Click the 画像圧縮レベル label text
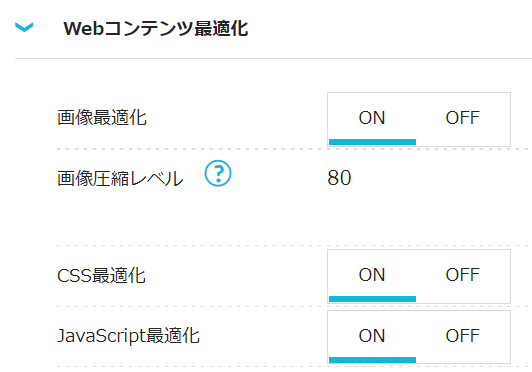This screenshot has height=372, width=532. (x=120, y=178)
